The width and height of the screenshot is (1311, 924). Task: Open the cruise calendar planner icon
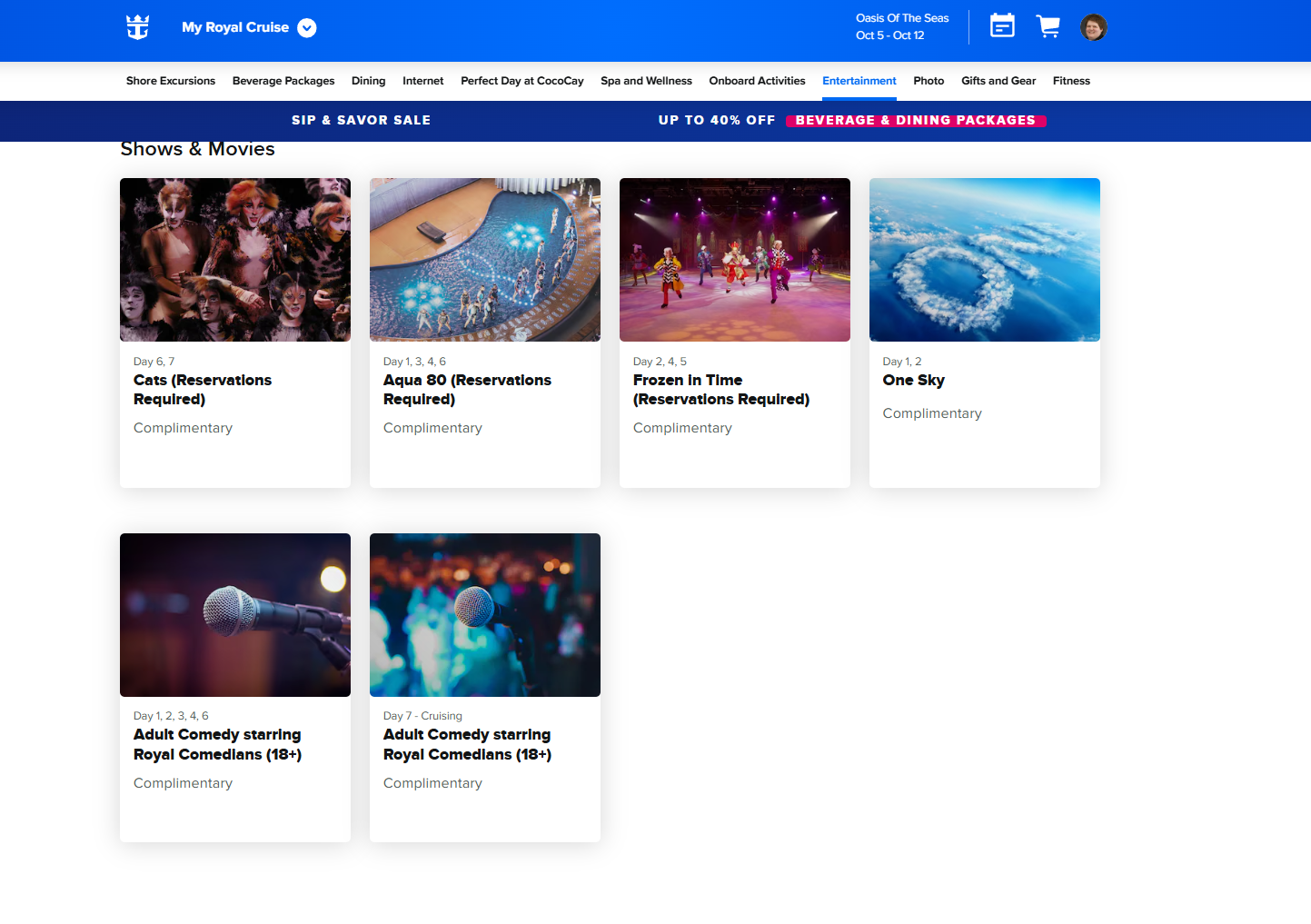point(1002,26)
